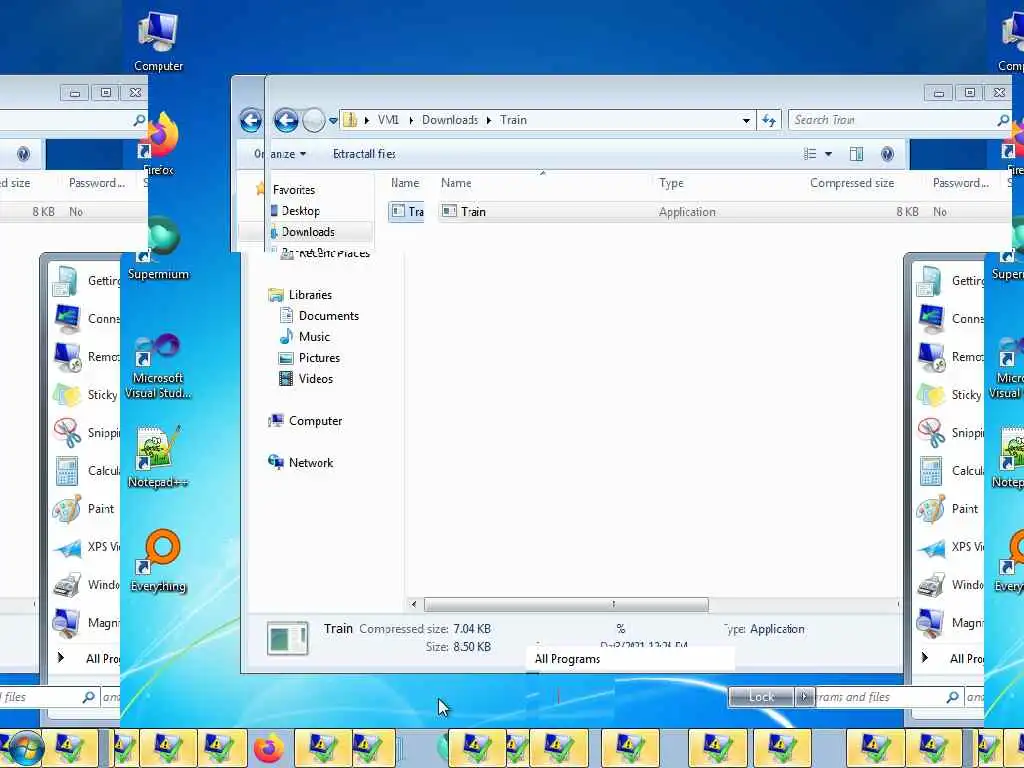The height and width of the screenshot is (768, 1024).
Task: Click Extract all files
Action: (364, 154)
